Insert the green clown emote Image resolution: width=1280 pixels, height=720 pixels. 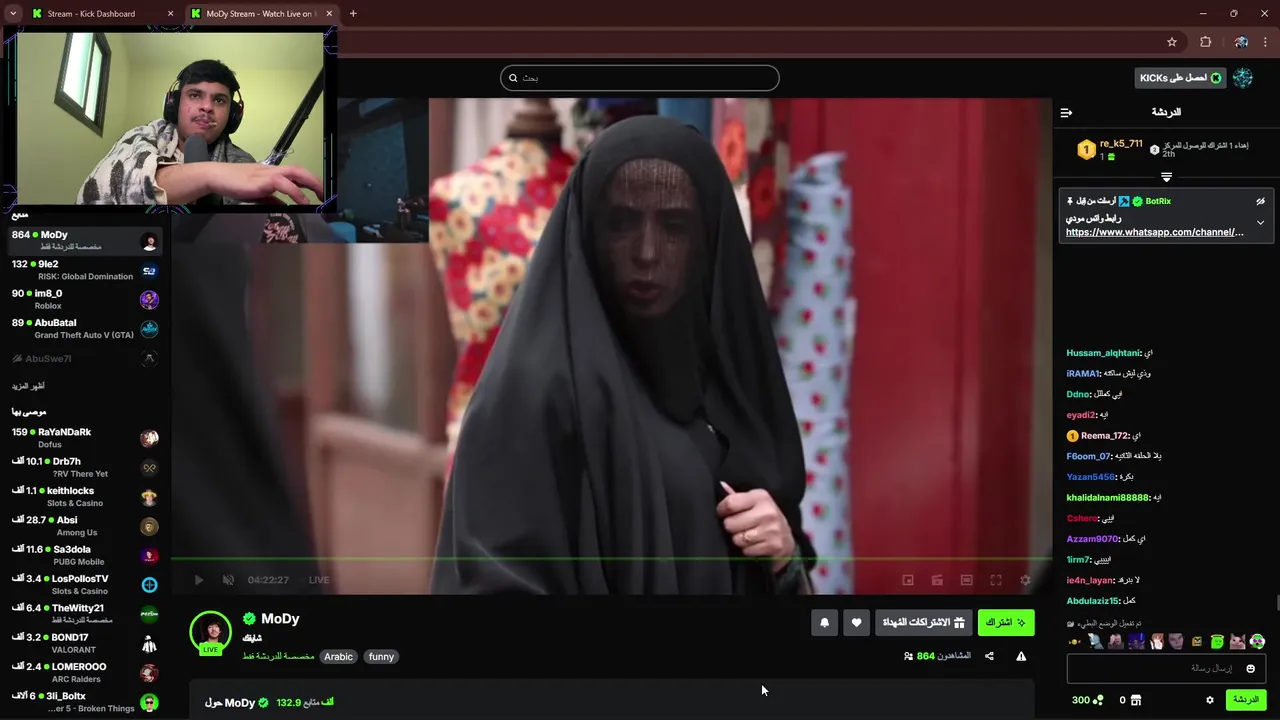tap(1257, 641)
